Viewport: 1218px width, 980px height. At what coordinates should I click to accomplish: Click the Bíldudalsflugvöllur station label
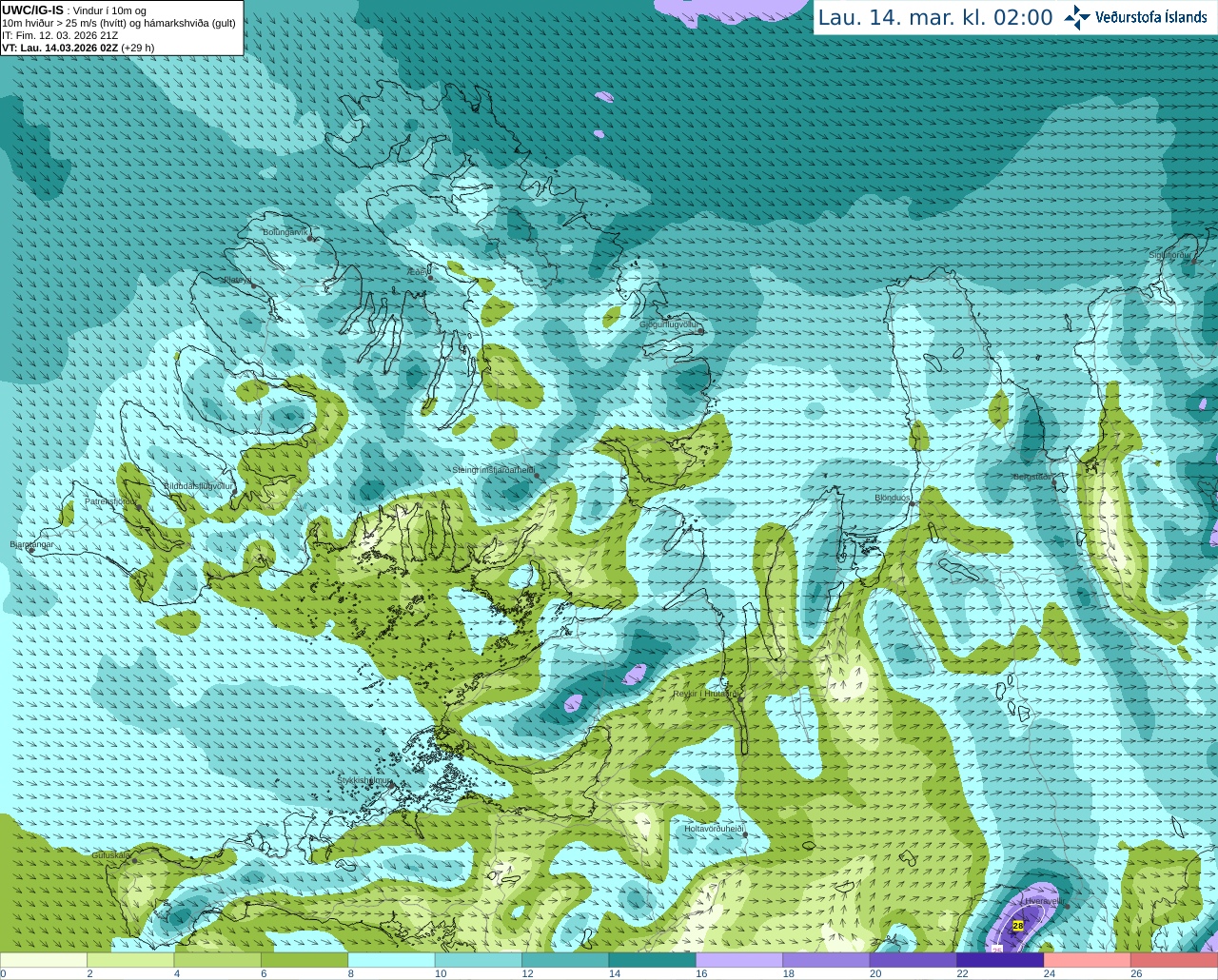pos(198,485)
